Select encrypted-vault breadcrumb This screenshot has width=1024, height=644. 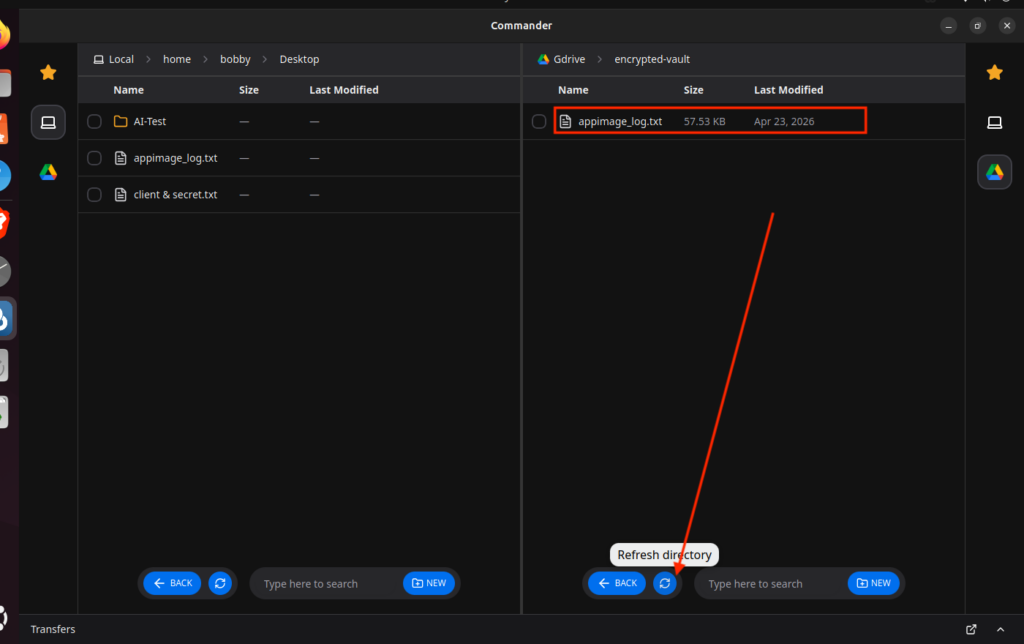click(x=652, y=59)
